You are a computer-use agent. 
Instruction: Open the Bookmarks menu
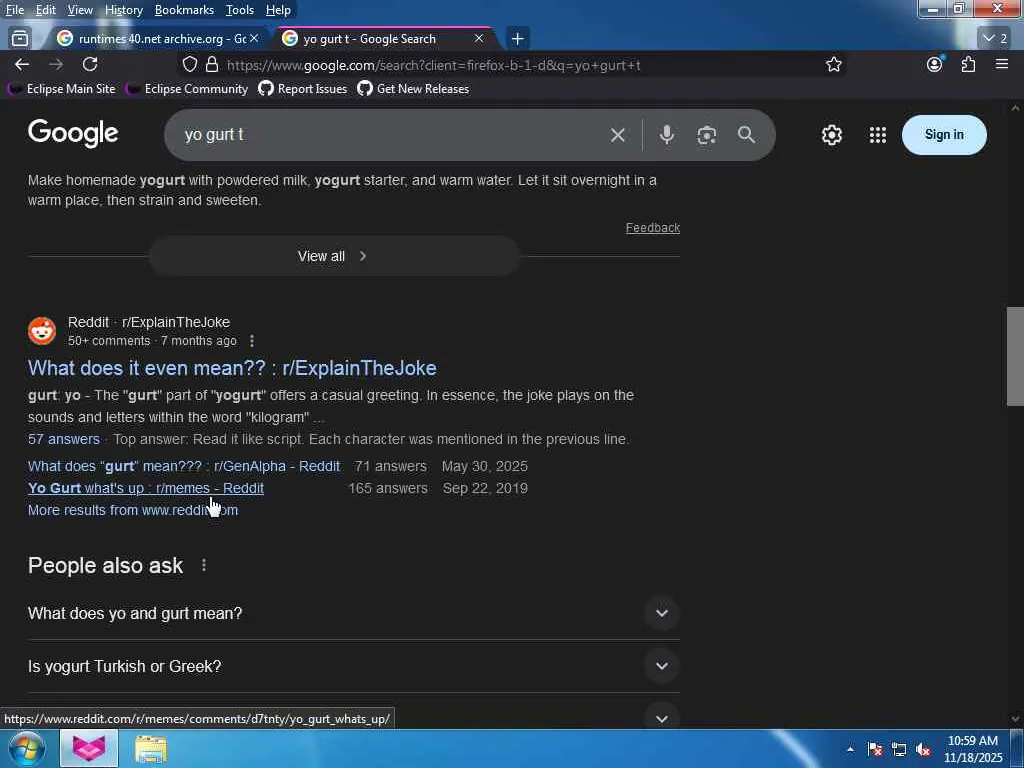(184, 10)
